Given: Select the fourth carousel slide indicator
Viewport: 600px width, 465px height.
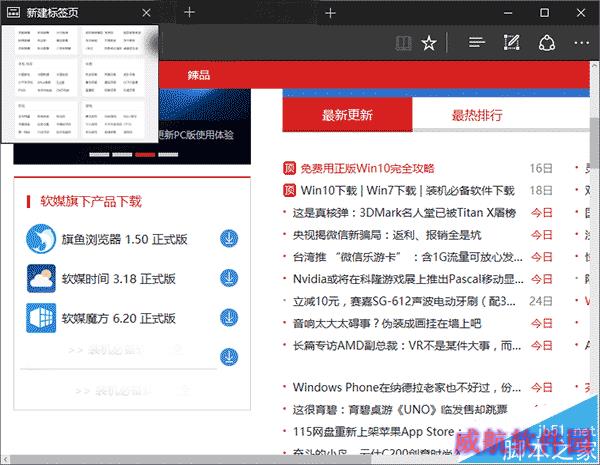Looking at the screenshot, I should point(168,155).
